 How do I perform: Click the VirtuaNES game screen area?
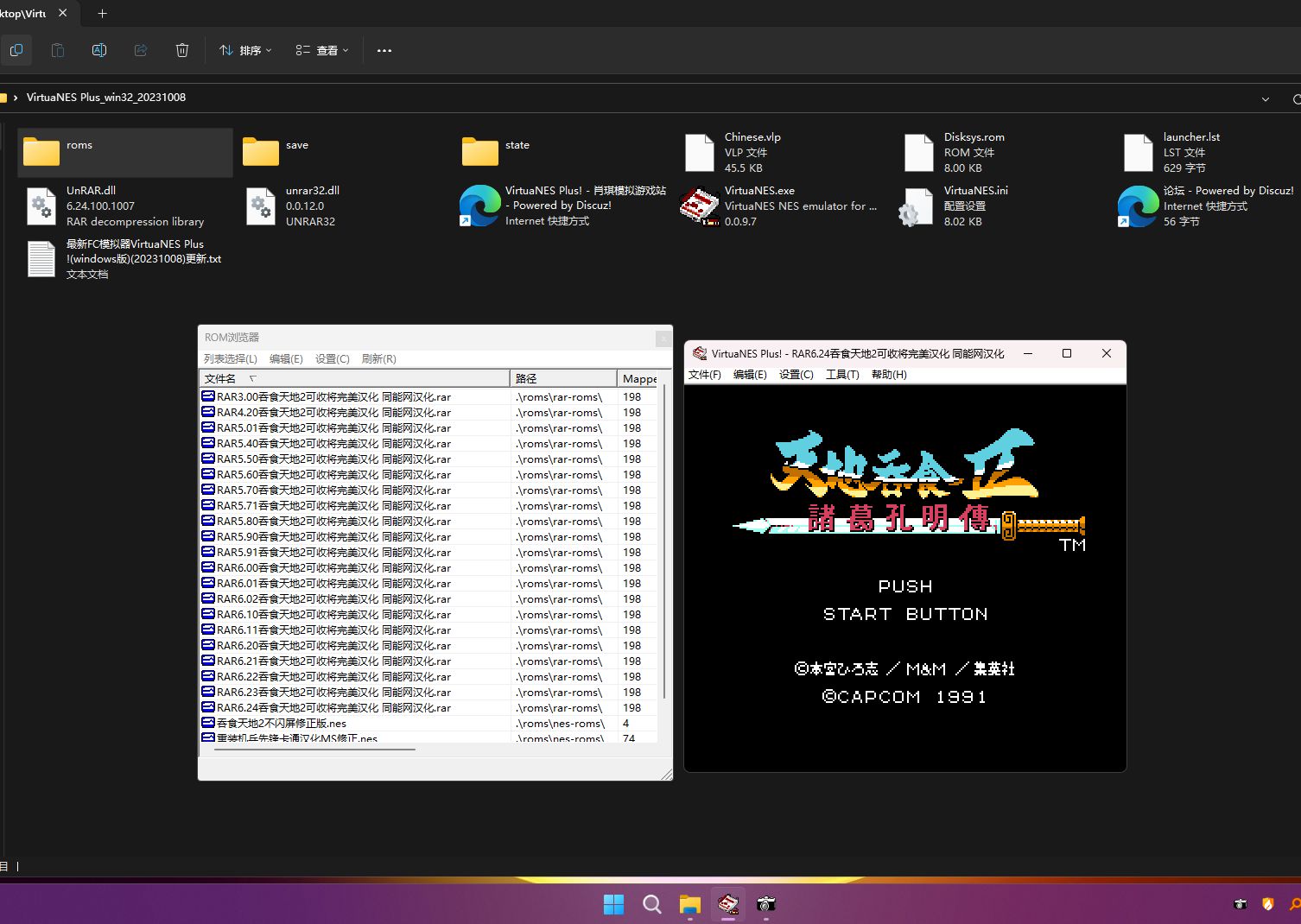tap(905, 578)
